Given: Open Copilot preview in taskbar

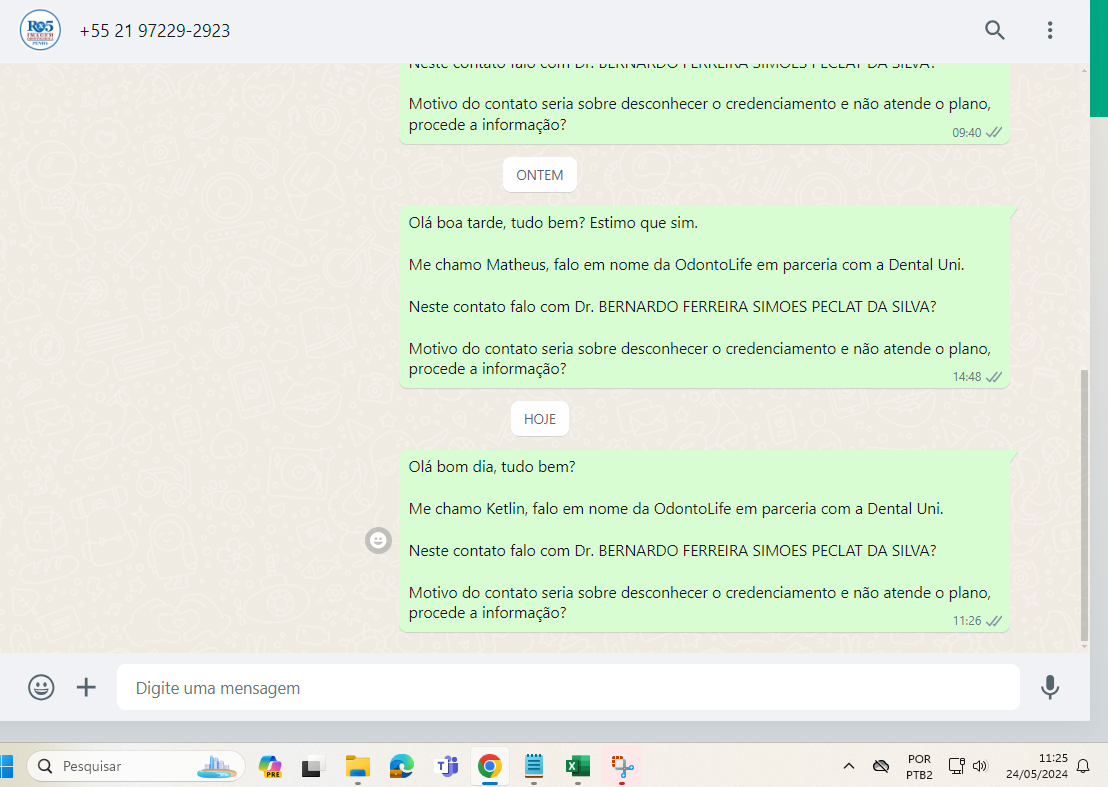Looking at the screenshot, I should (270, 766).
